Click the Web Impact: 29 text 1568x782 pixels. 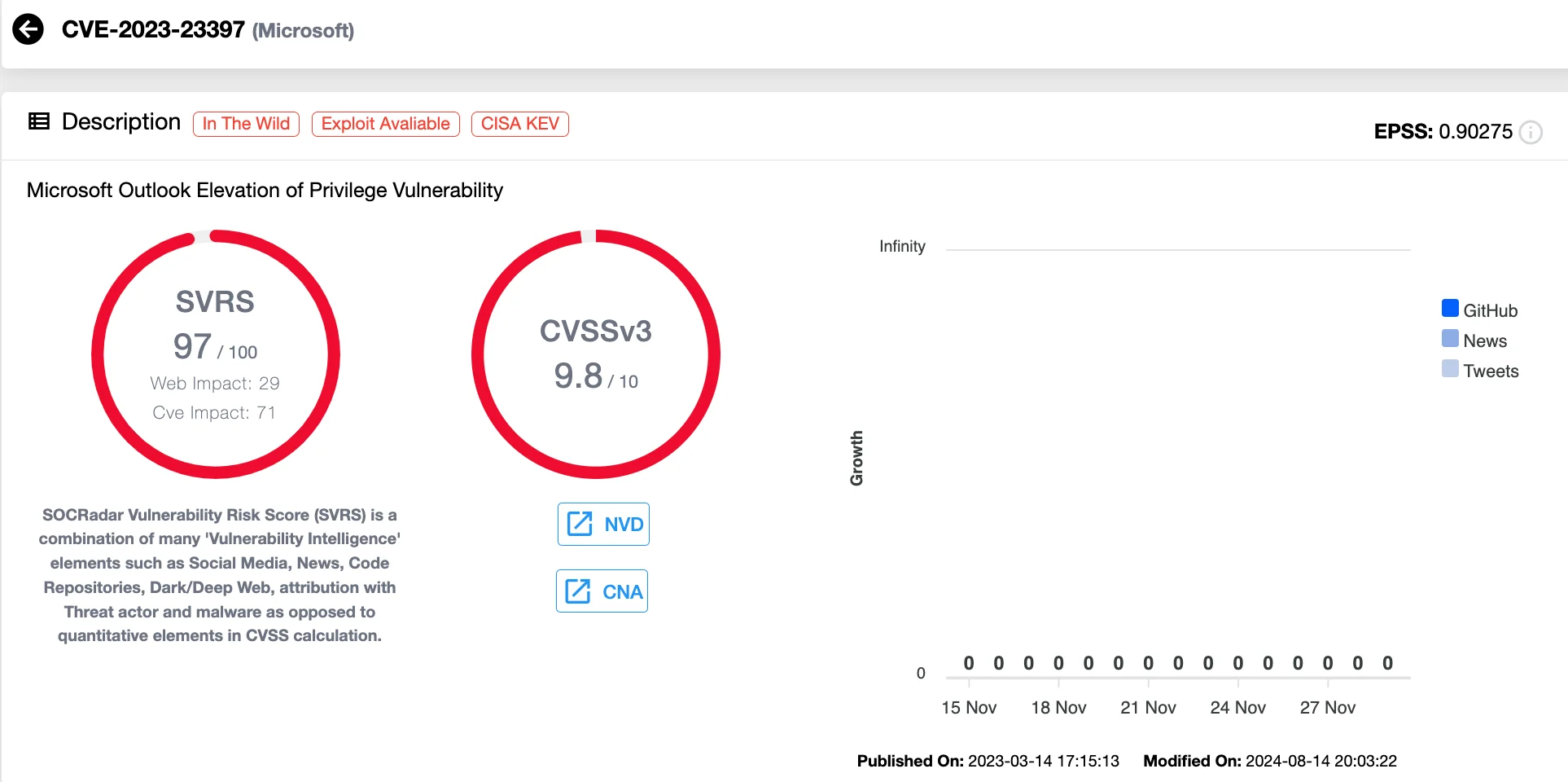(215, 383)
